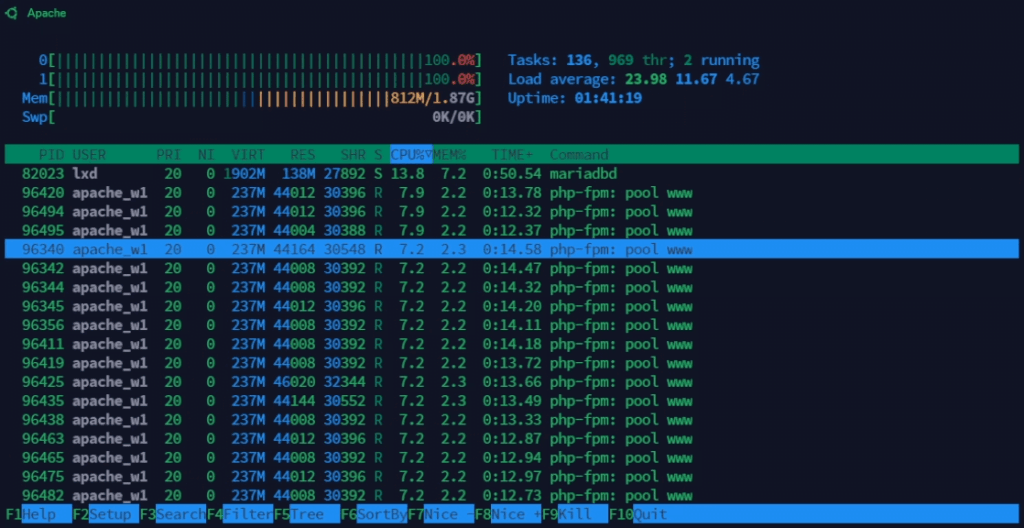1024x528 pixels.
Task: Click the 1902M virtual memory value
Action: [x=244, y=174]
